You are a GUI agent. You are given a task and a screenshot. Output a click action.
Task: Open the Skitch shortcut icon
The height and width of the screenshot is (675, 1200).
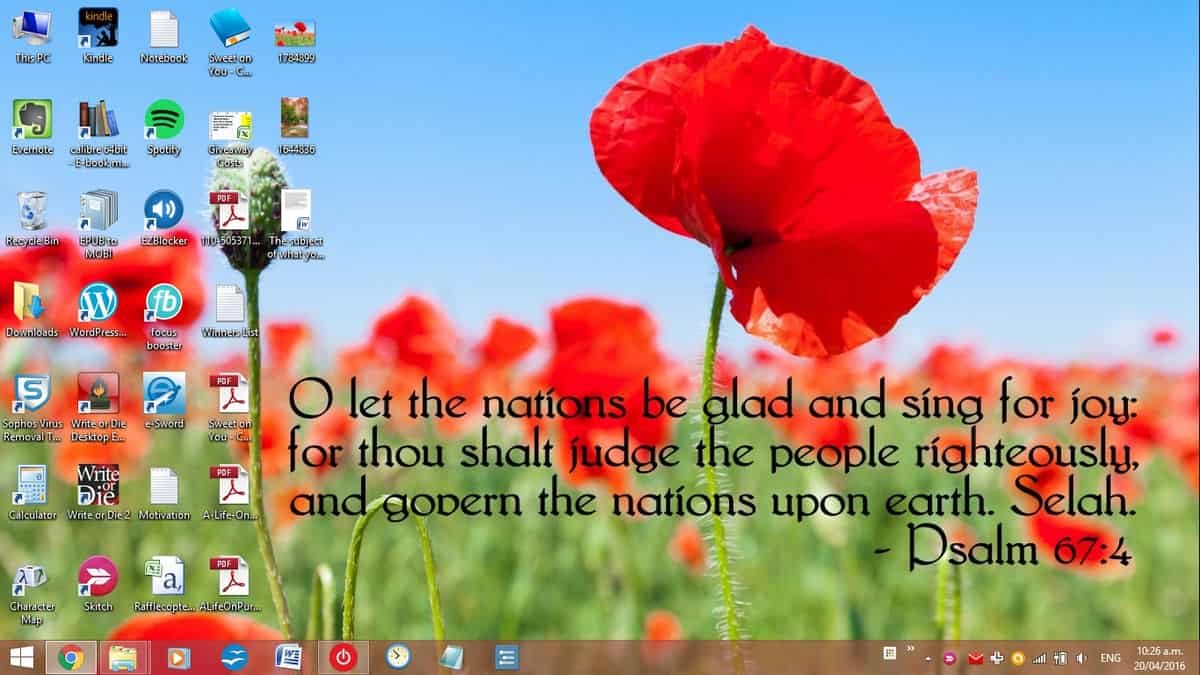tap(98, 577)
